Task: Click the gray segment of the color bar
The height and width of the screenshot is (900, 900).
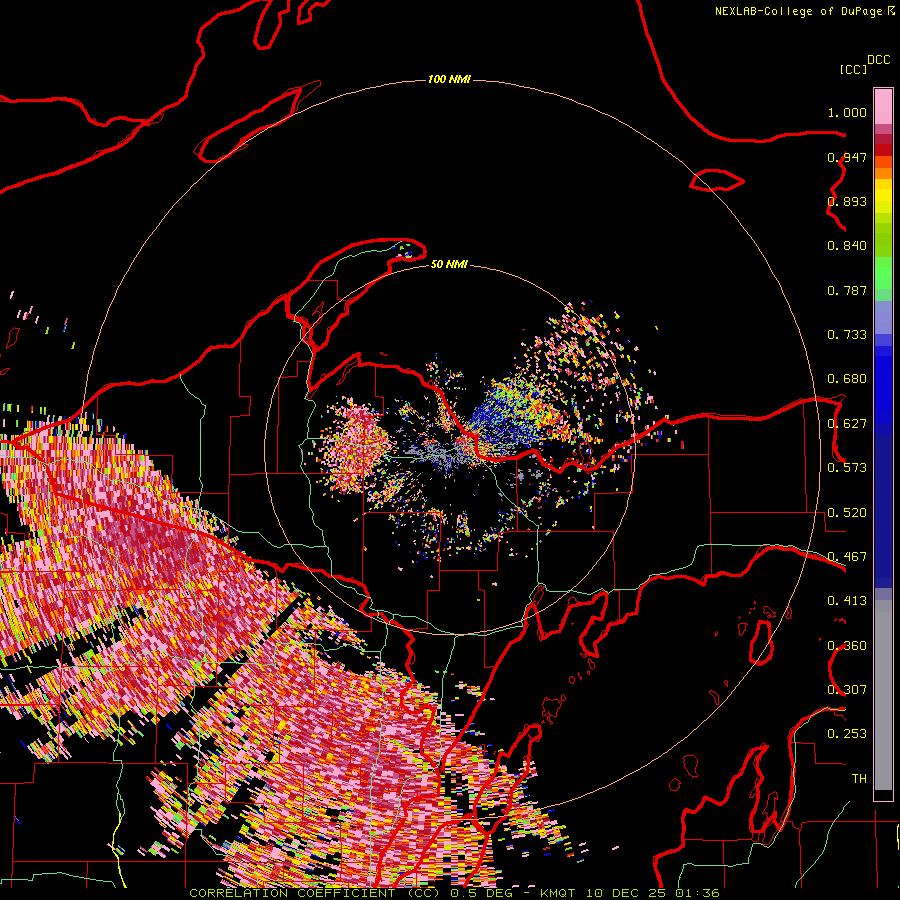Action: point(883,695)
